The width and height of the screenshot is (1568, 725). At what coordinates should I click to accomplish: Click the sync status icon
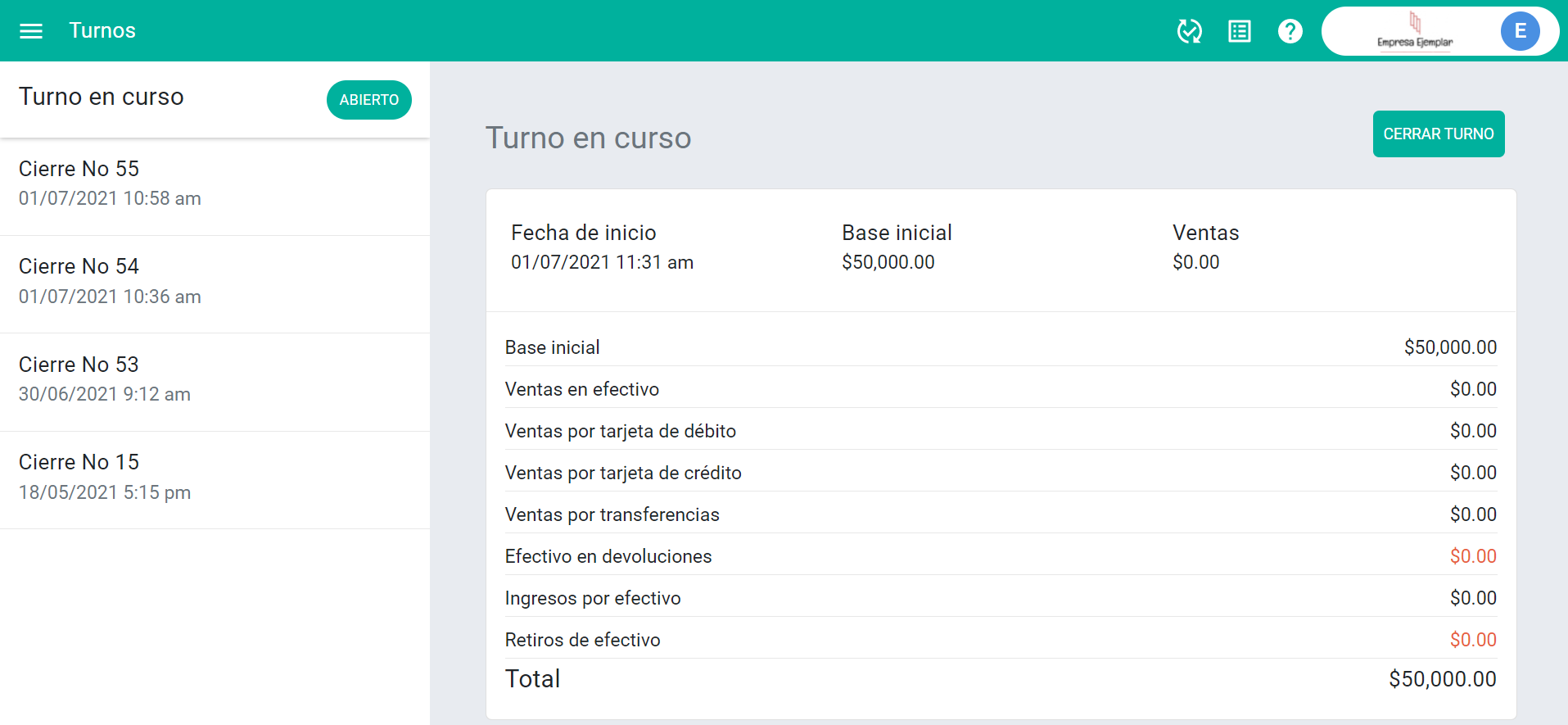point(1190,31)
